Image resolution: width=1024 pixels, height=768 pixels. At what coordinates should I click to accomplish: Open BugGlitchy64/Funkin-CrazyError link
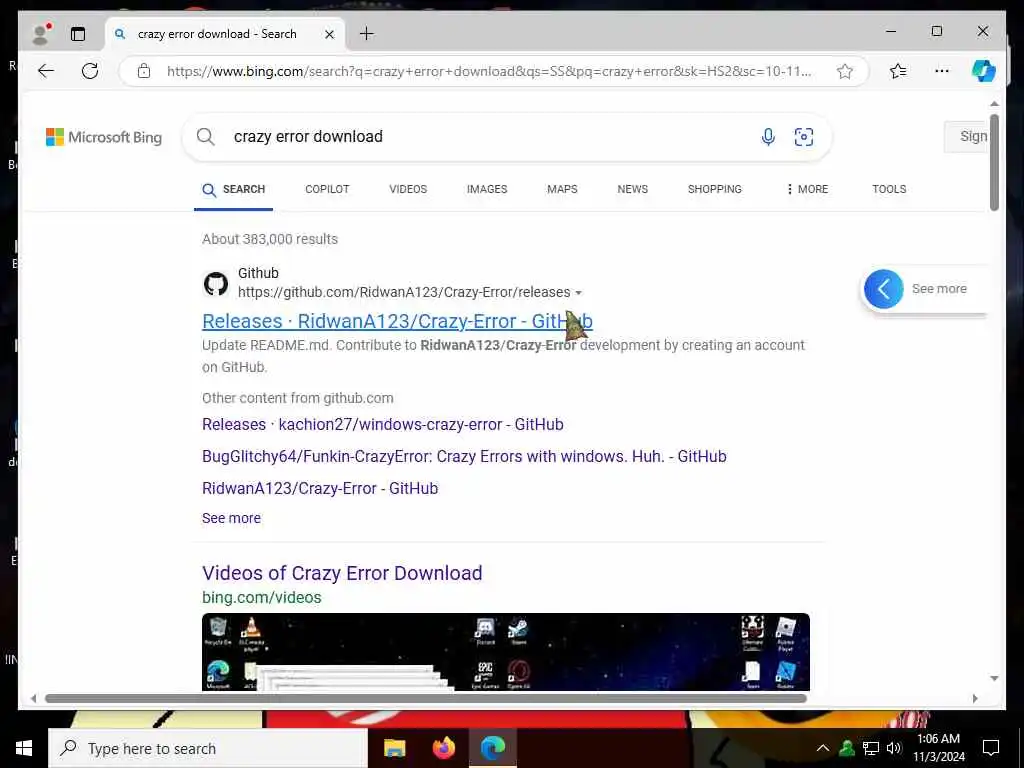click(464, 456)
